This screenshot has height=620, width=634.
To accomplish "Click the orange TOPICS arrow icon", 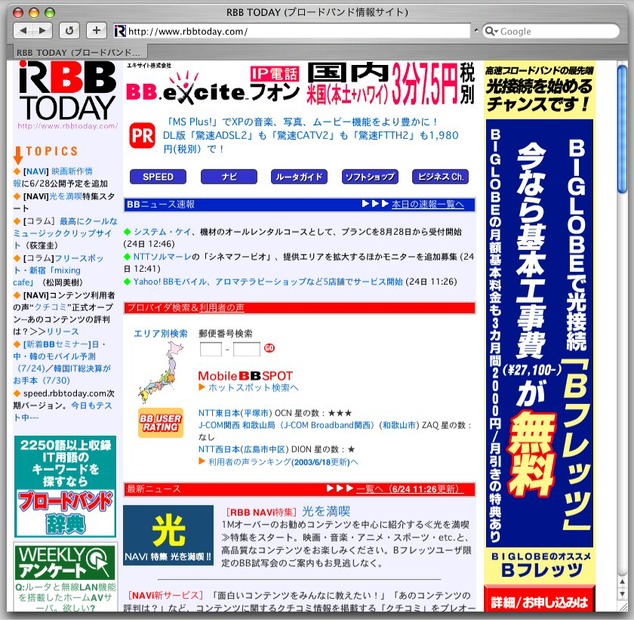I will 18,155.
